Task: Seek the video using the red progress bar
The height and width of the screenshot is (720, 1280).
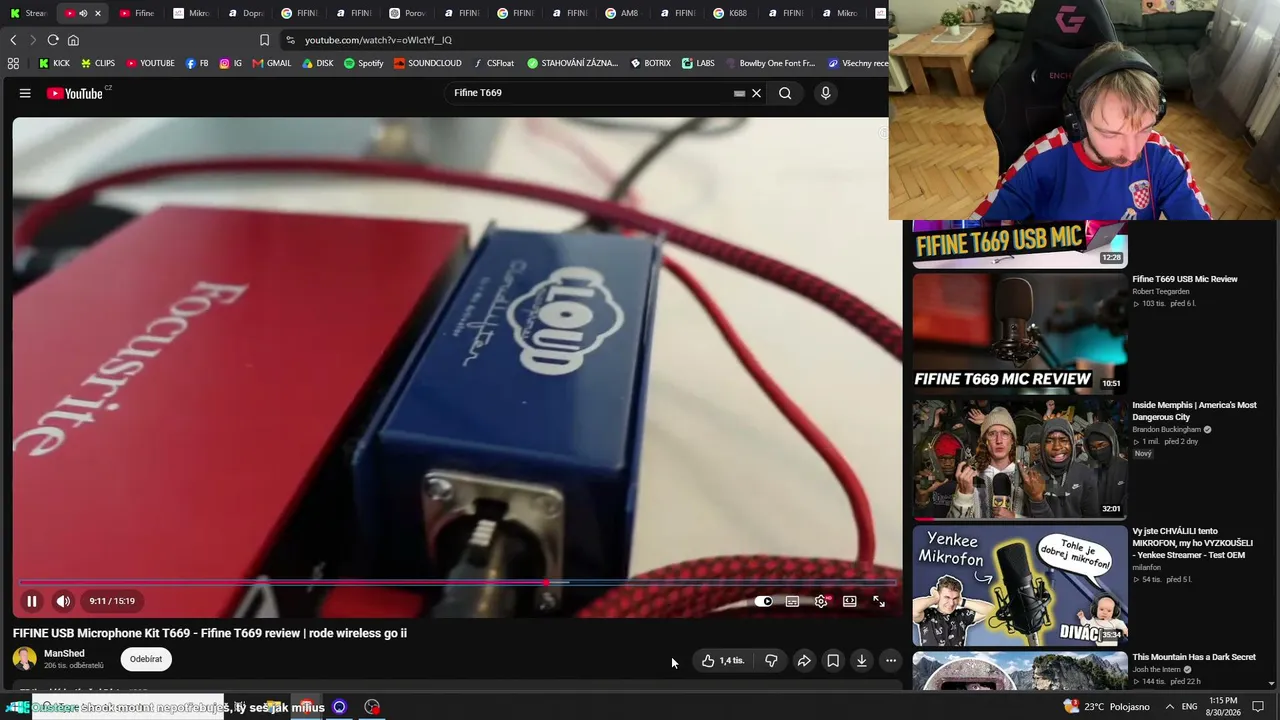Action: click(x=457, y=582)
